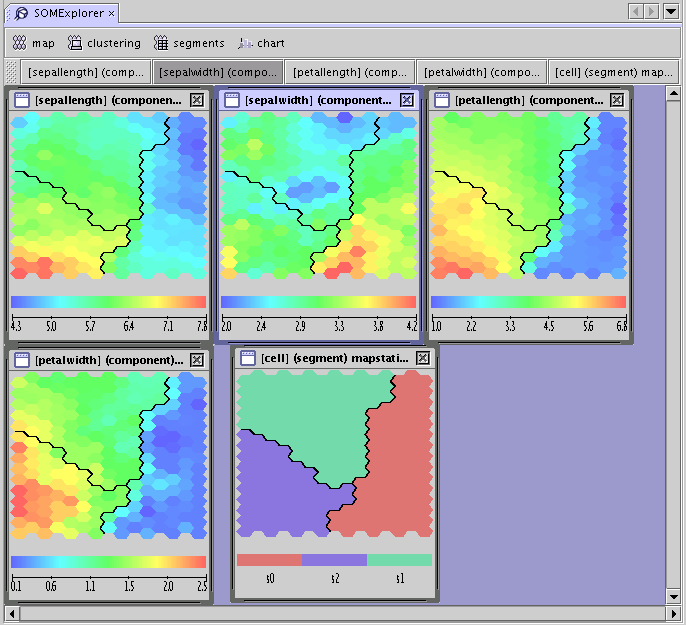Close the petallength component window
The height and width of the screenshot is (625, 686).
point(616,100)
